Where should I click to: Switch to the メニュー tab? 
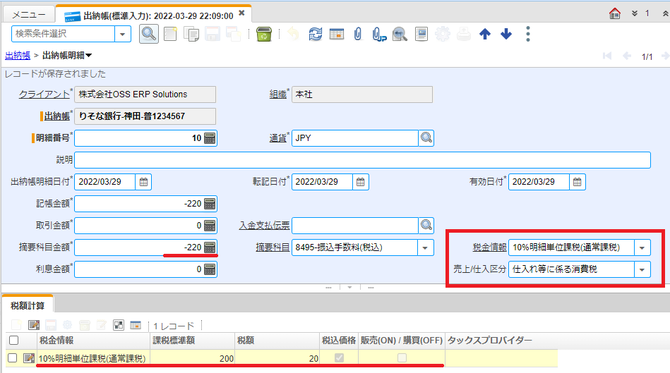[x=29, y=15]
